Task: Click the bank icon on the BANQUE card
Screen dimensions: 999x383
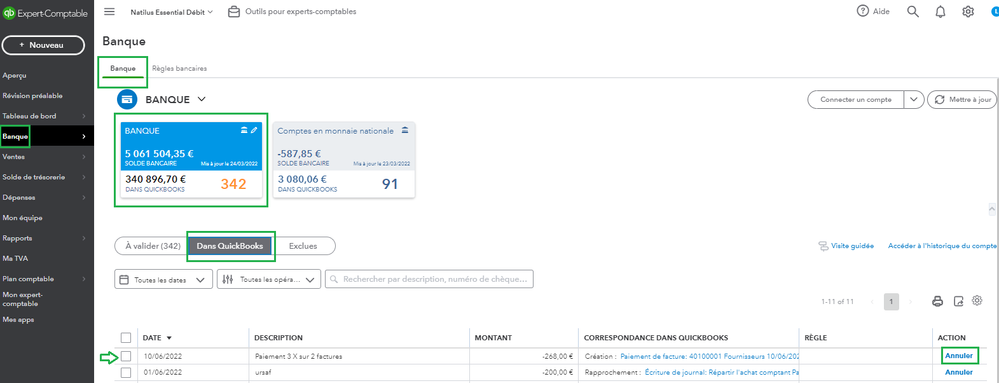Action: pos(243,130)
